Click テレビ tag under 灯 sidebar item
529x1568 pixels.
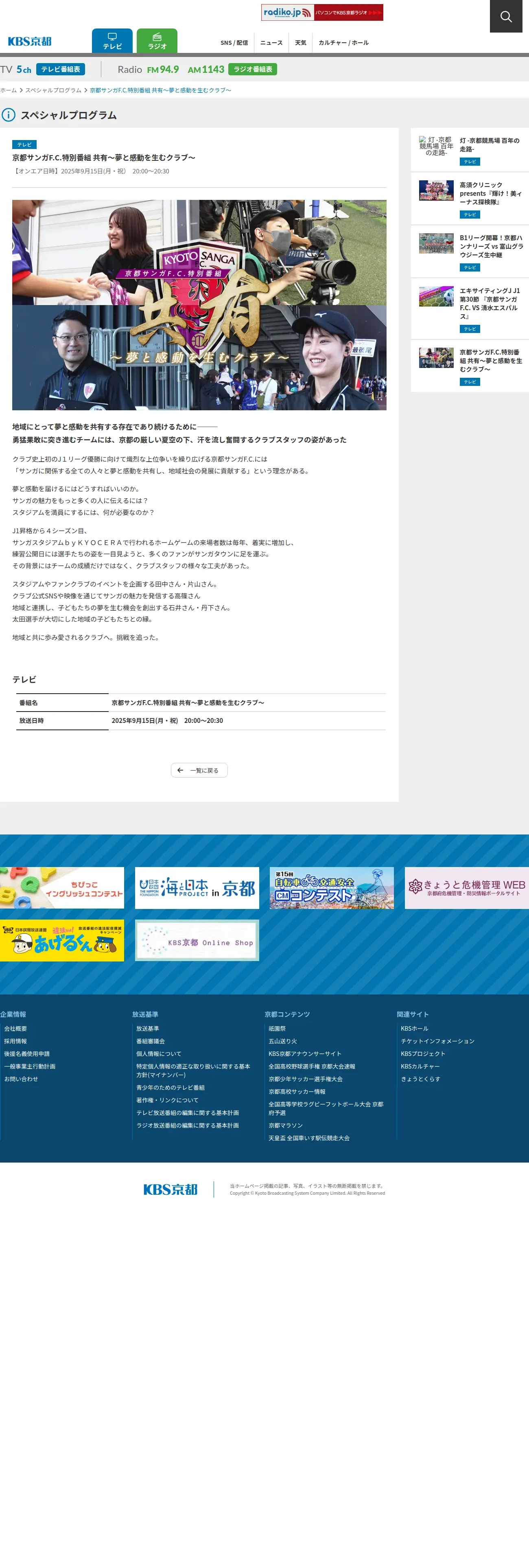[x=470, y=161]
